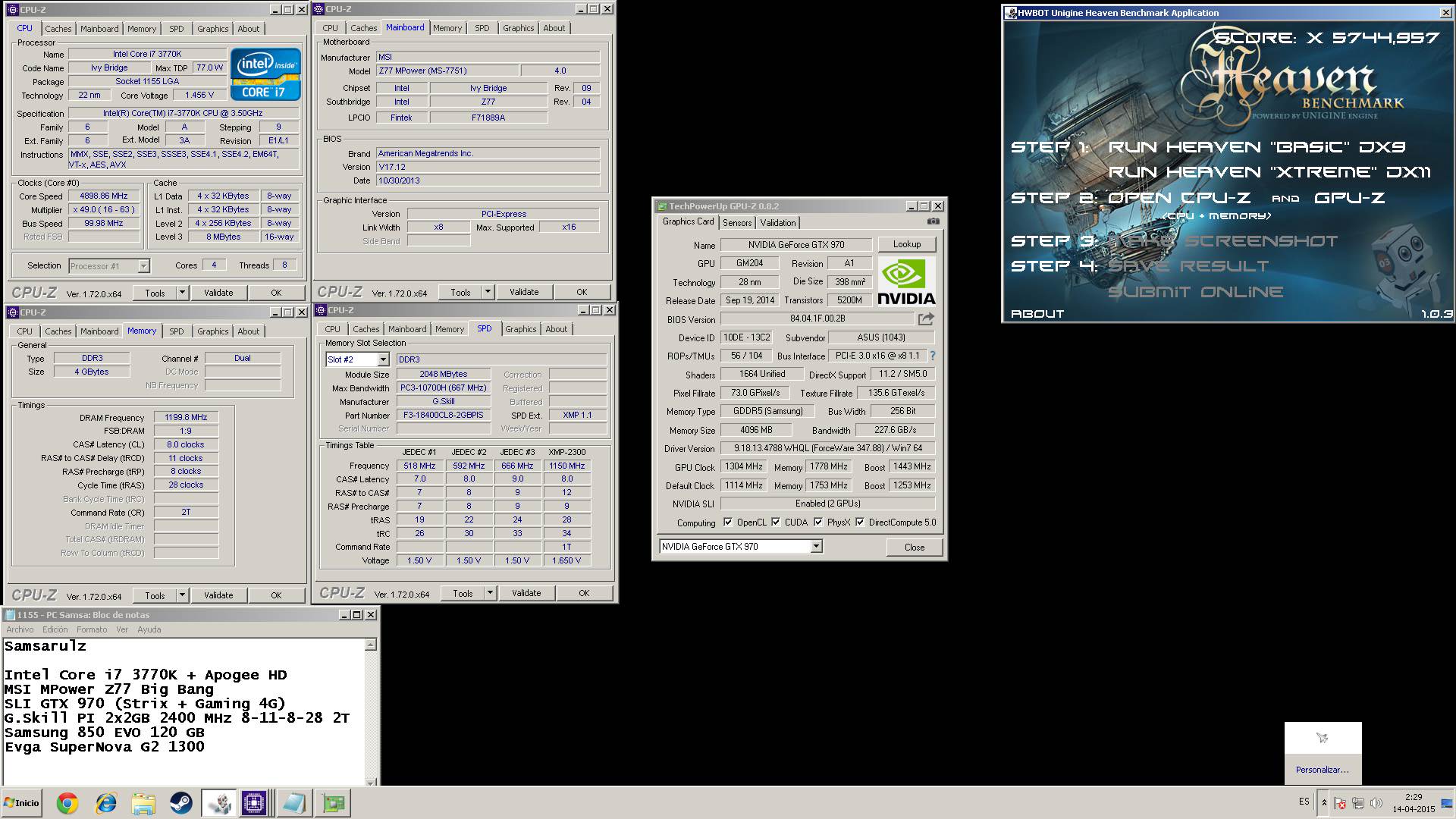Open Tools dropdown arrow in Mainboard window
The height and width of the screenshot is (819, 1456).
(x=488, y=292)
